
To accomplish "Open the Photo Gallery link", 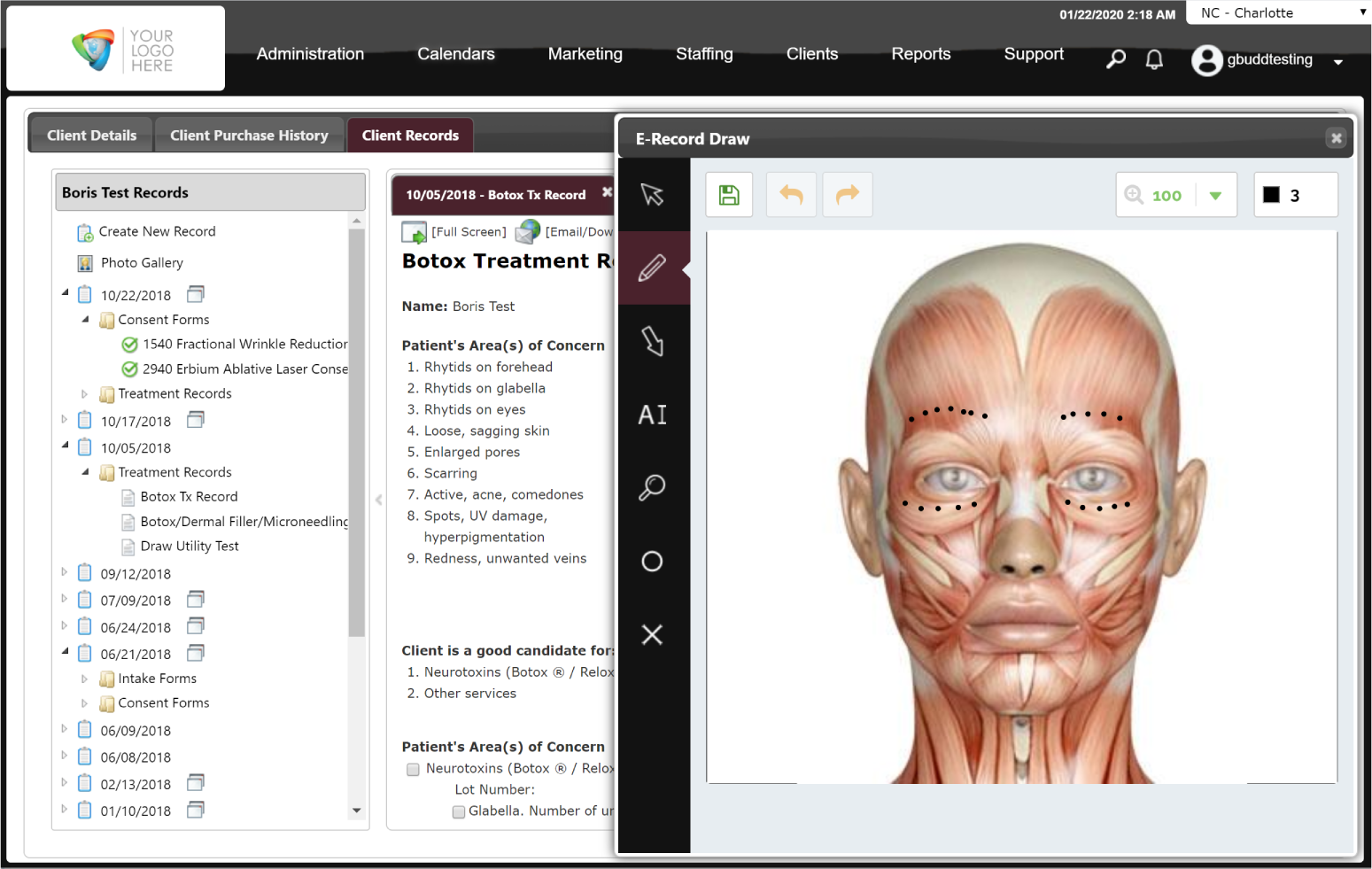I will pyautogui.click(x=142, y=263).
